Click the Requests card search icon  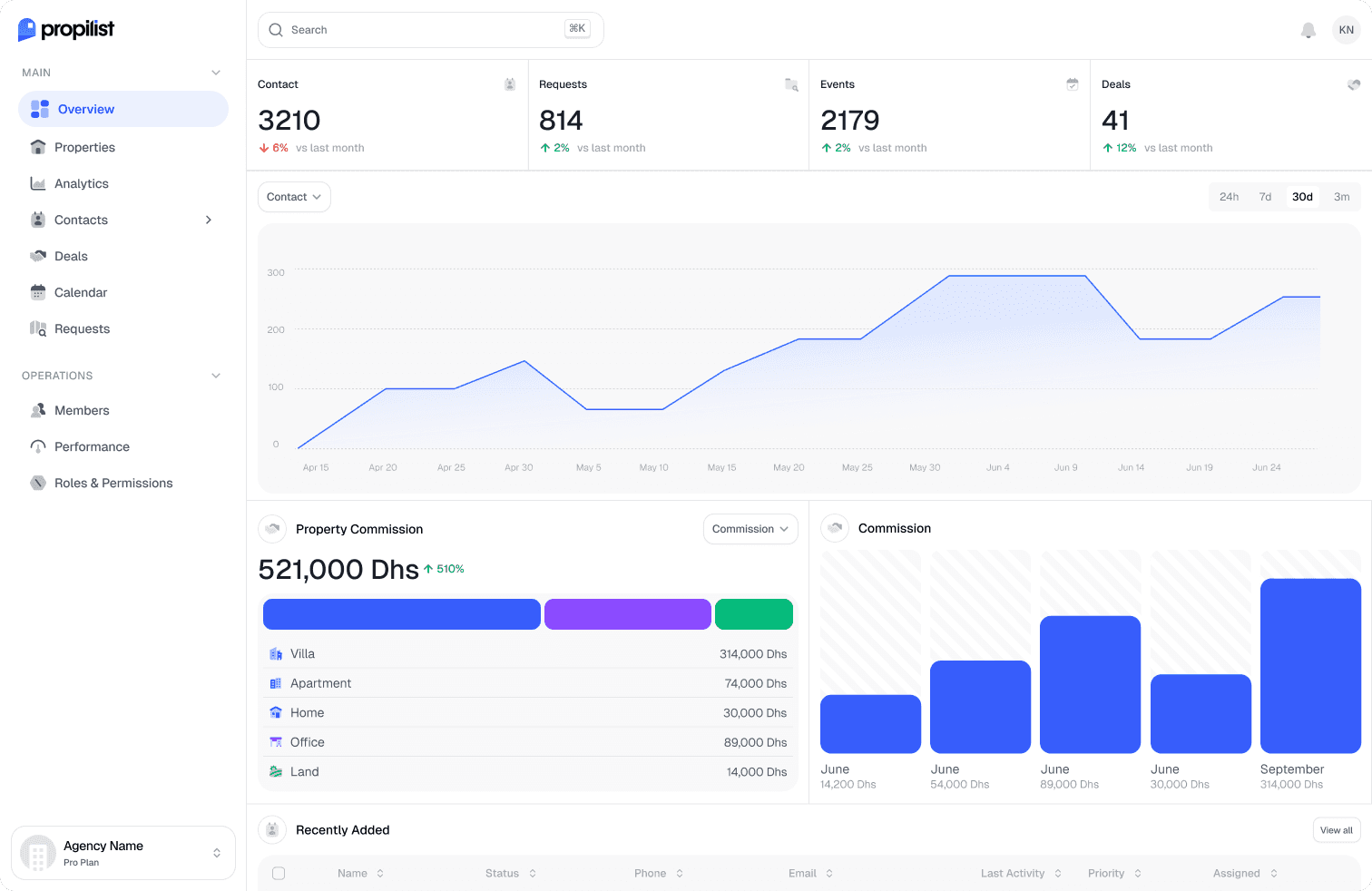pyautogui.click(x=791, y=84)
